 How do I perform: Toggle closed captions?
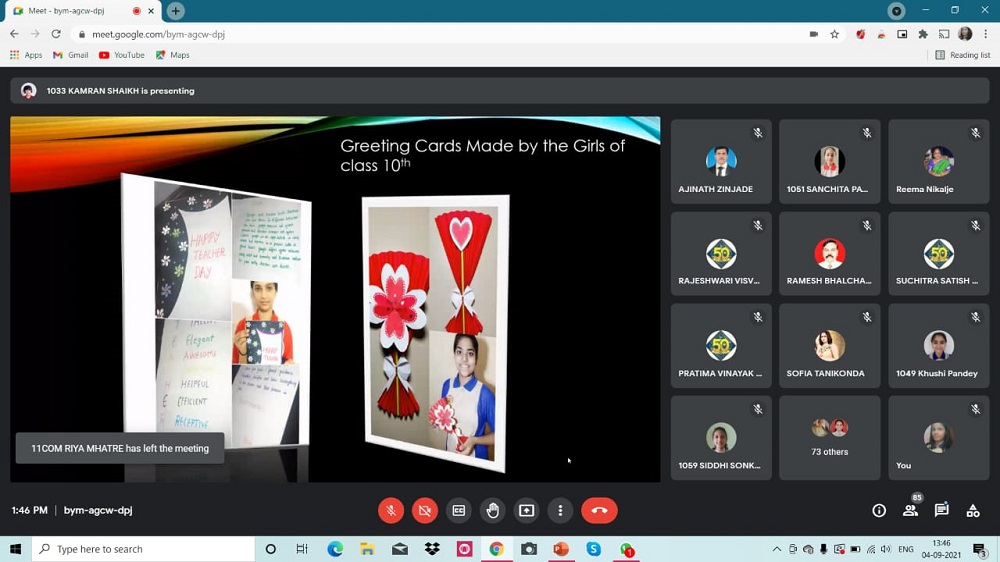(459, 510)
